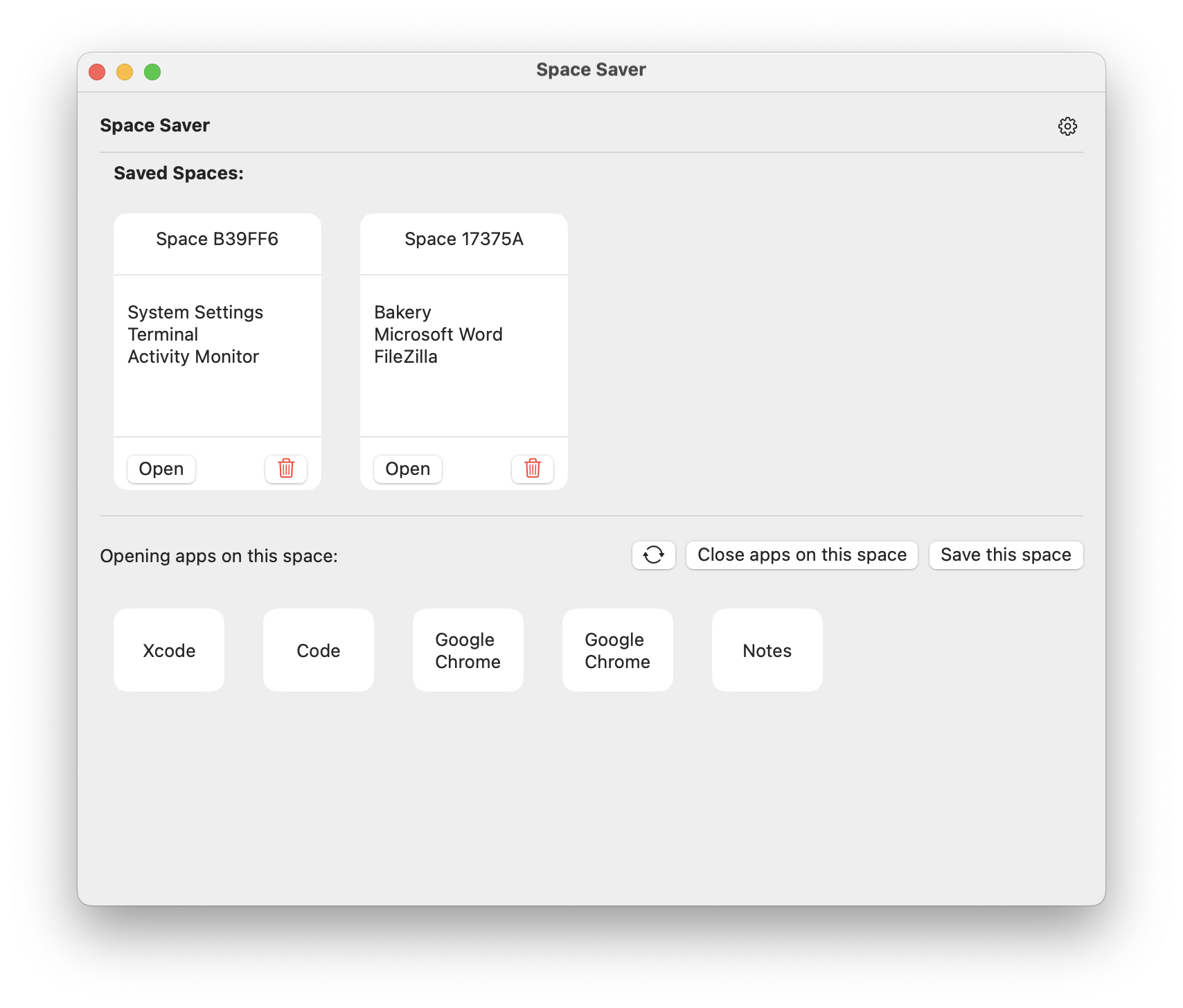Click FileZilla in Space 17375A list

(406, 357)
